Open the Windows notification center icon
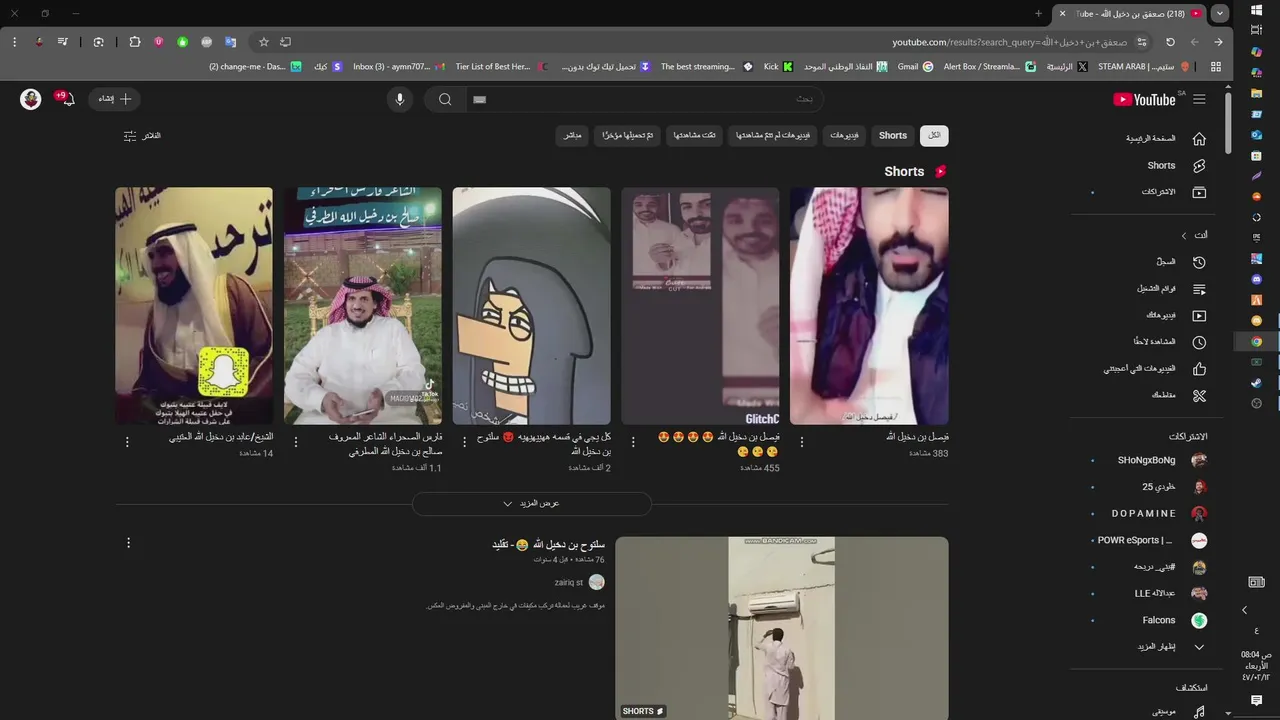This screenshot has height=720, width=1280. (x=1257, y=701)
